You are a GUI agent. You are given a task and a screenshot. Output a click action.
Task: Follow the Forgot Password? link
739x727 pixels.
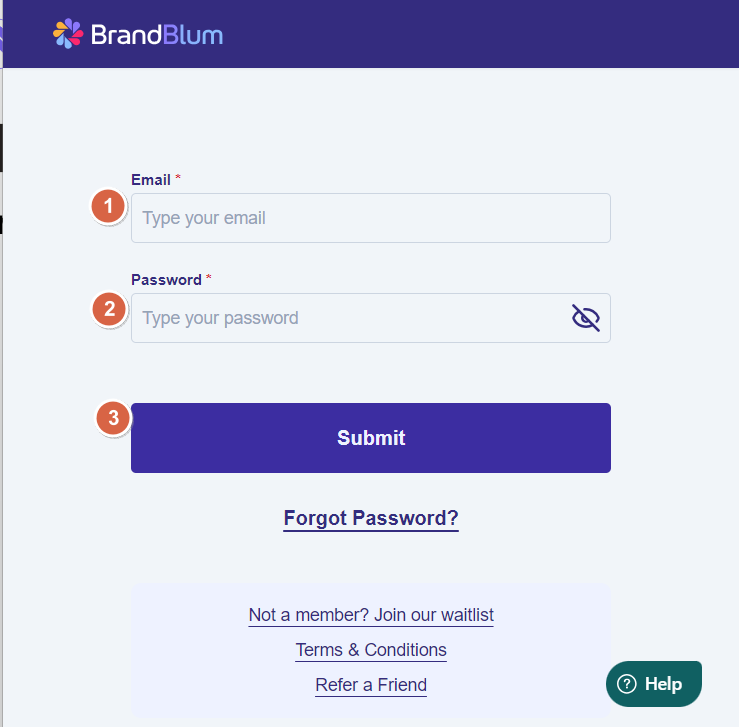371,518
